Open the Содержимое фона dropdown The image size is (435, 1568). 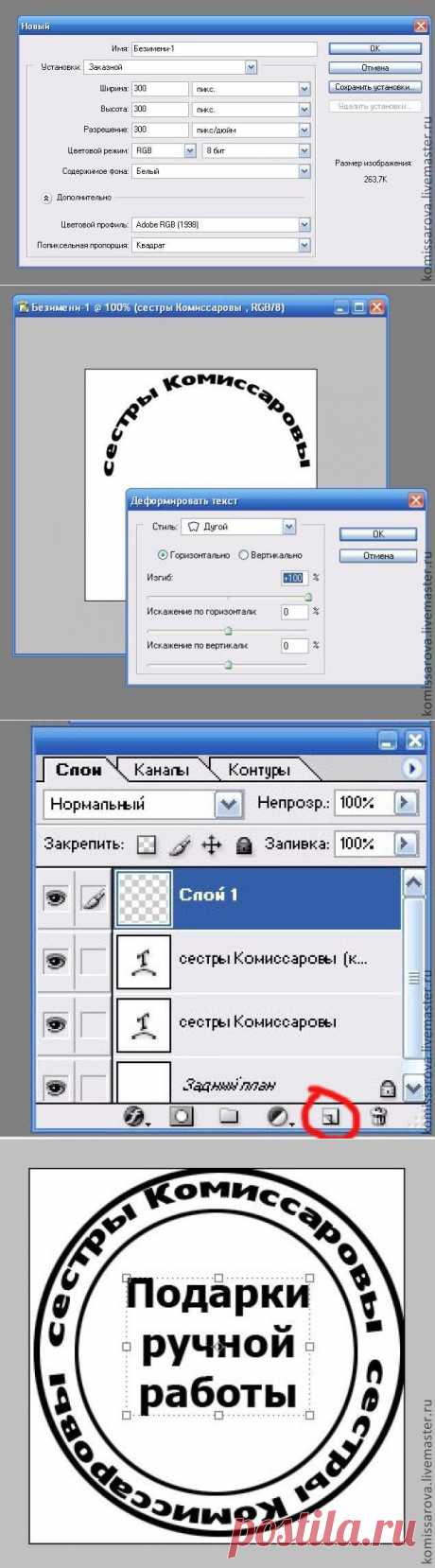point(304,171)
